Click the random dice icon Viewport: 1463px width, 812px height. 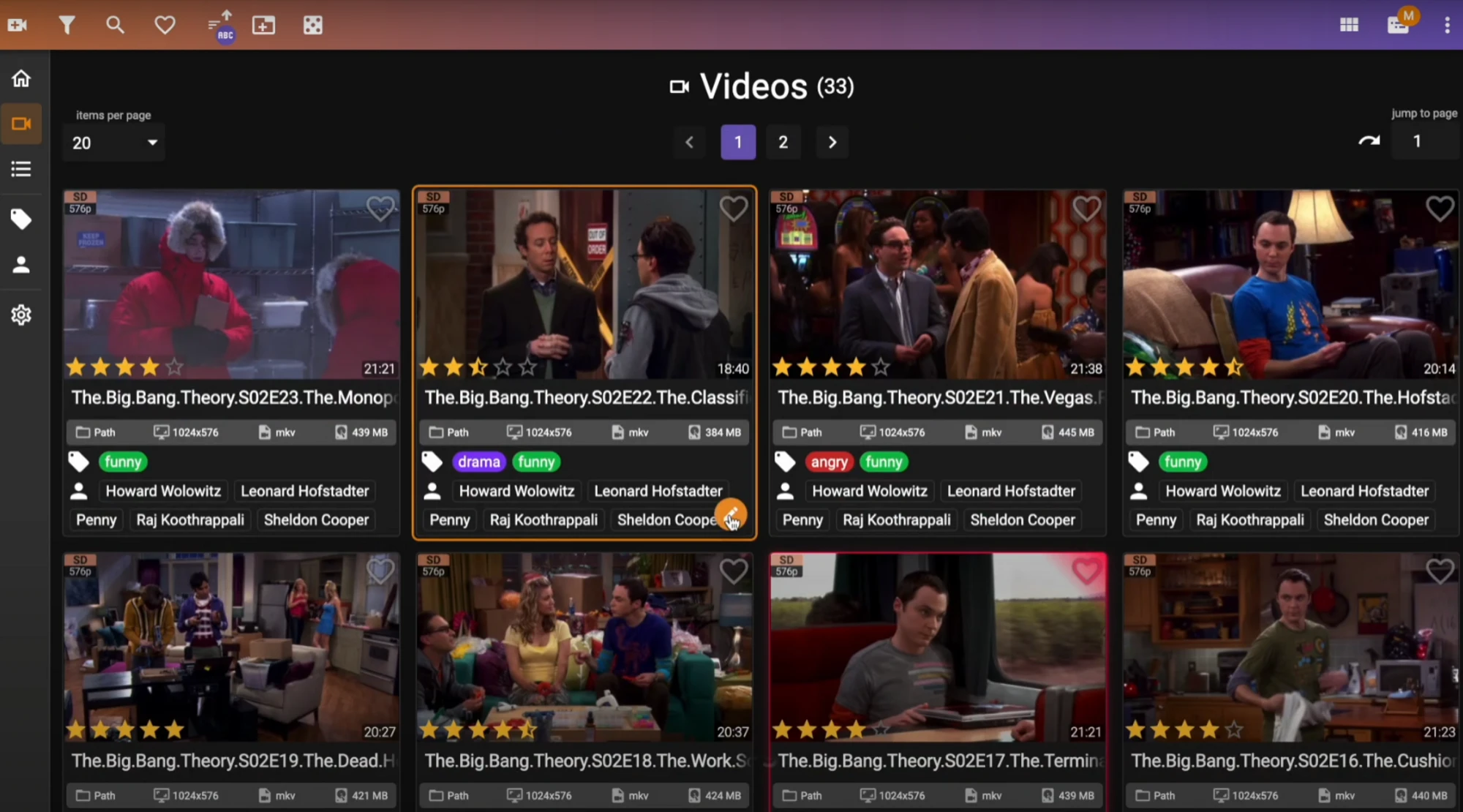pos(313,26)
